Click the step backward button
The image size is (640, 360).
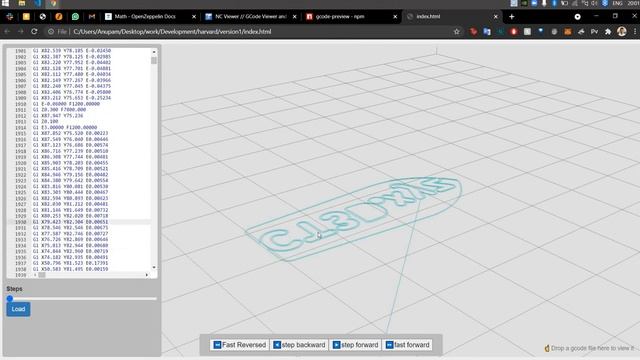click(299, 345)
